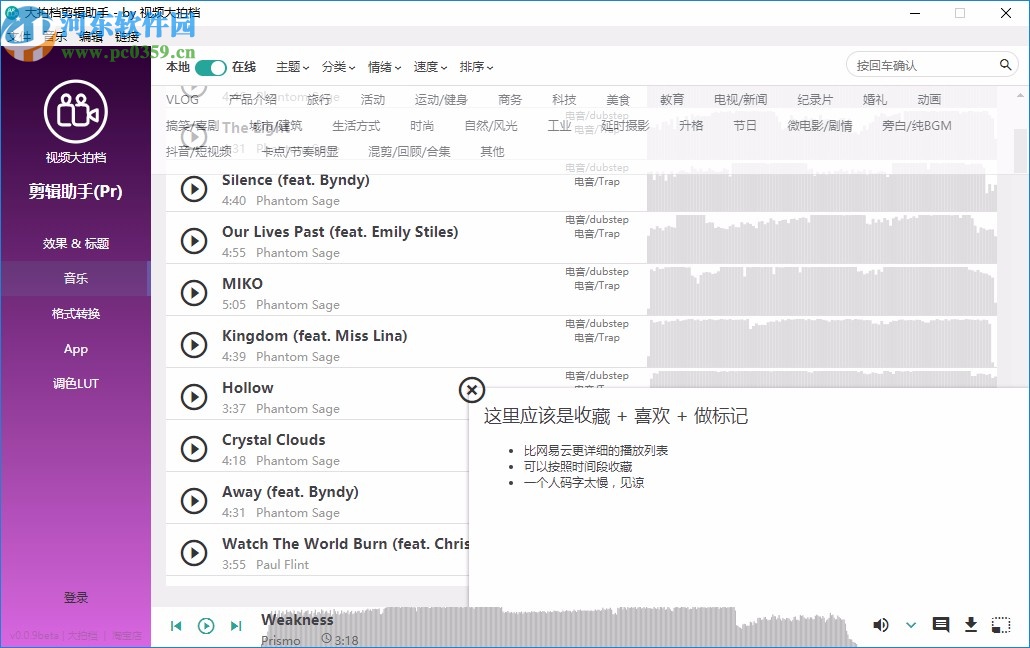Select the Kingdom (feat. Miss Lina) title

[315, 336]
